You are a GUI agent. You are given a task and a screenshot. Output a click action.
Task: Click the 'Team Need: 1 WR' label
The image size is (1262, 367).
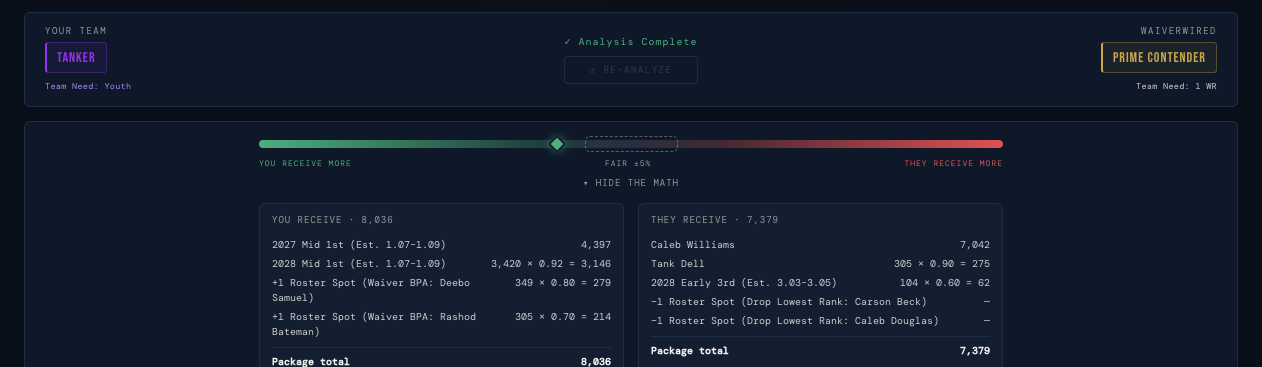click(x=1176, y=86)
